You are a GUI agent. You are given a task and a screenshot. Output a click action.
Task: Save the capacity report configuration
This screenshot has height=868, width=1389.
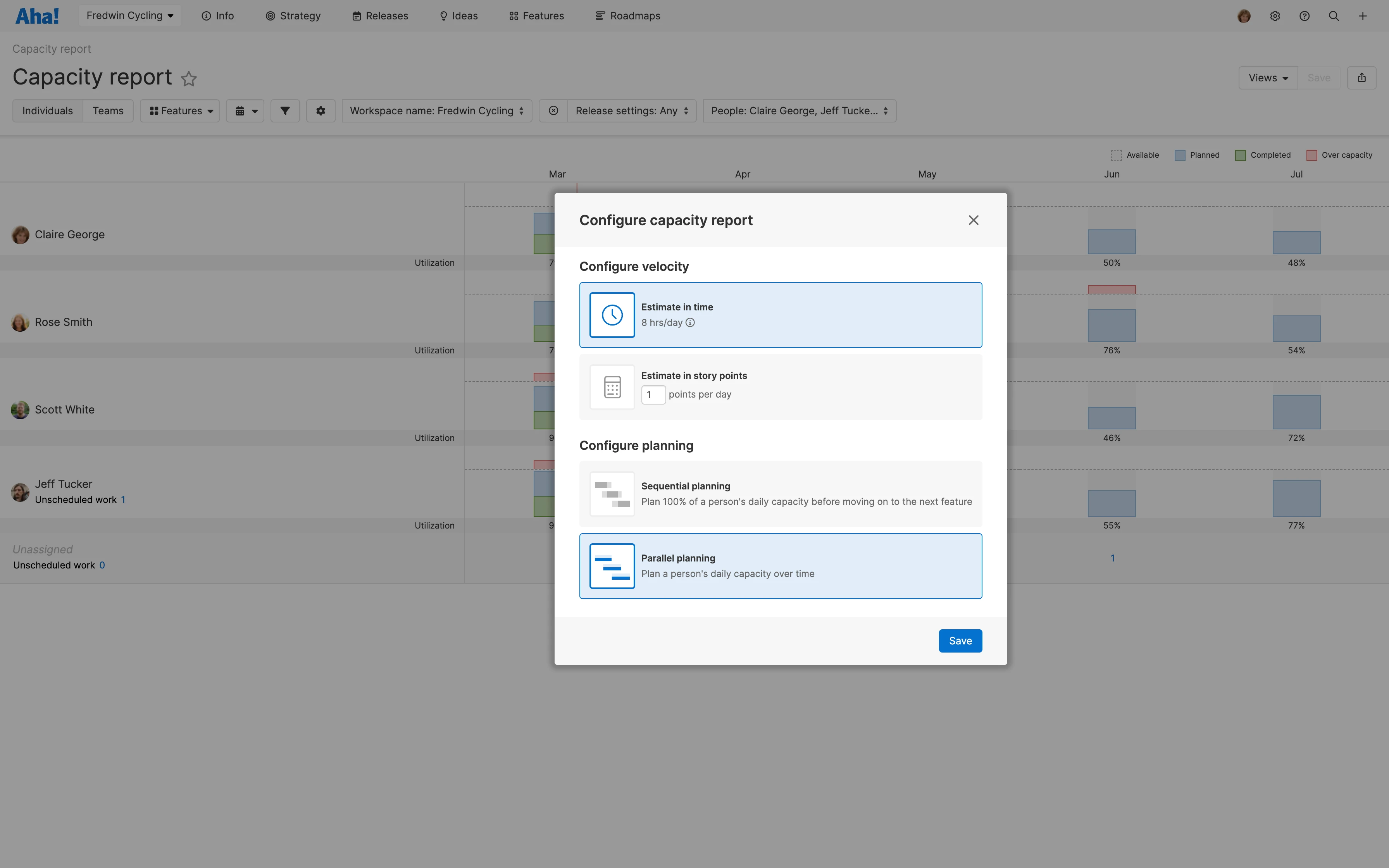[x=960, y=641]
